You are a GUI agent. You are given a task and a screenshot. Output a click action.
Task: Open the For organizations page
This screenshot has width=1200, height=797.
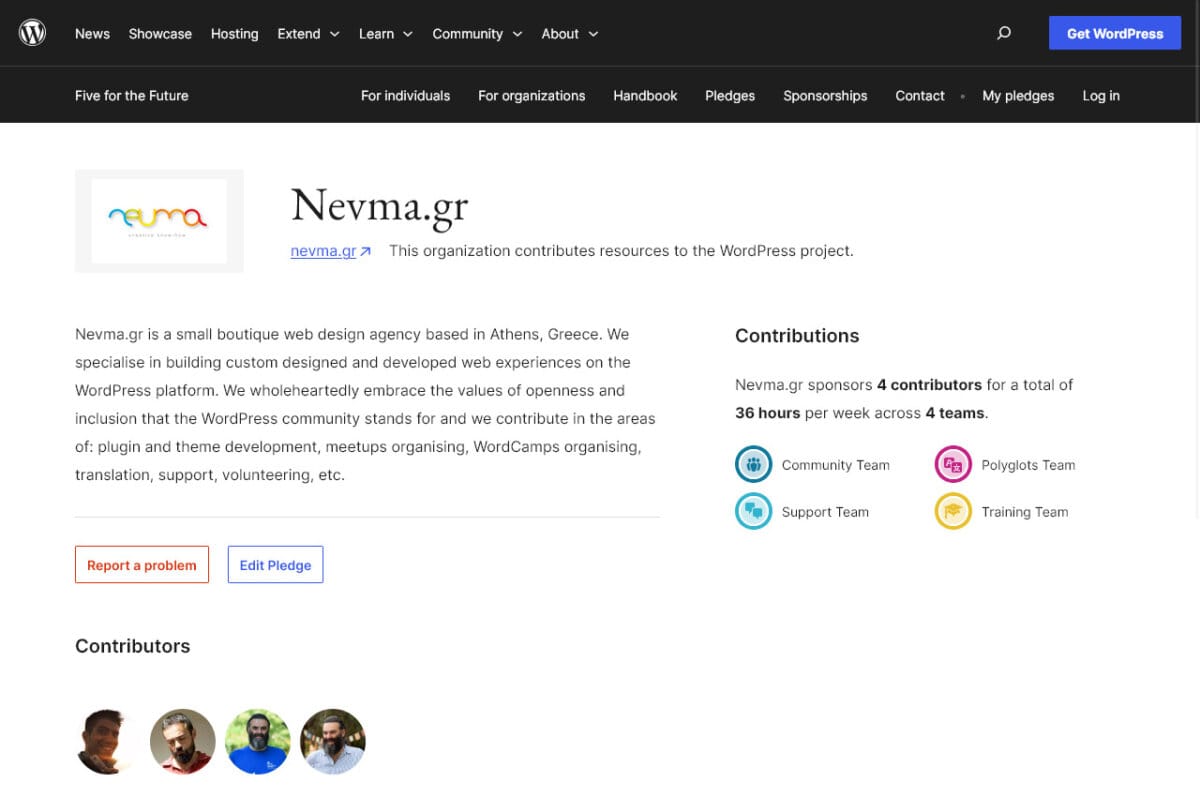pos(531,96)
